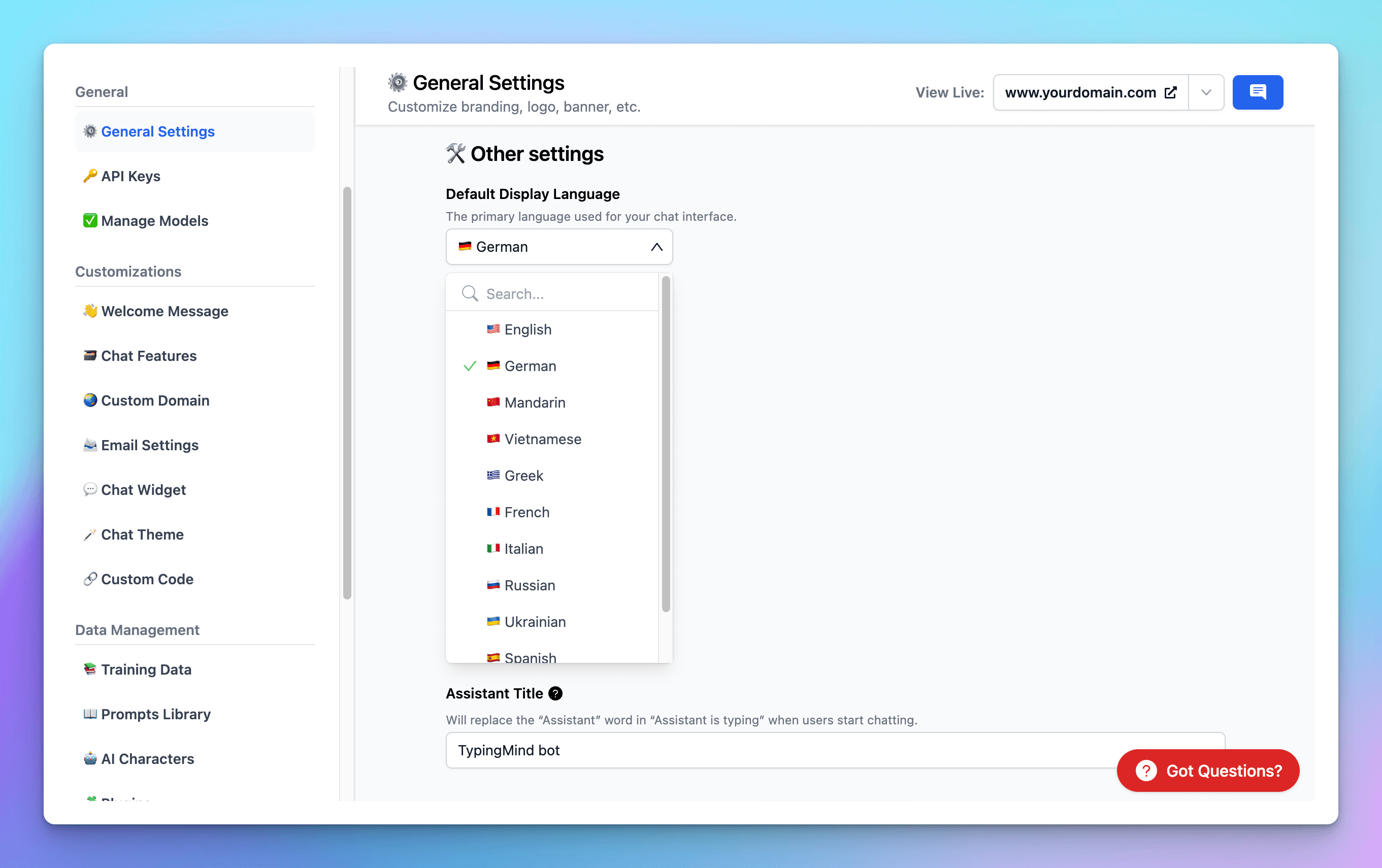Click the Assistant Title help question-mark icon
The width and height of the screenshot is (1382, 868).
(x=555, y=693)
